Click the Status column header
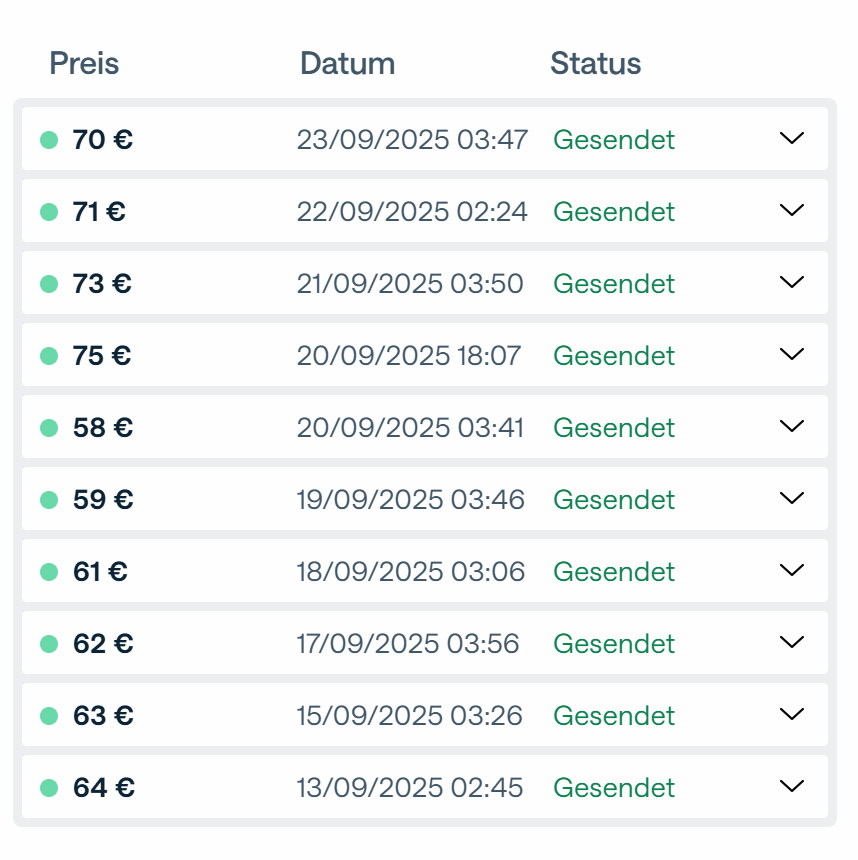The width and height of the screenshot is (858, 860). [x=595, y=64]
